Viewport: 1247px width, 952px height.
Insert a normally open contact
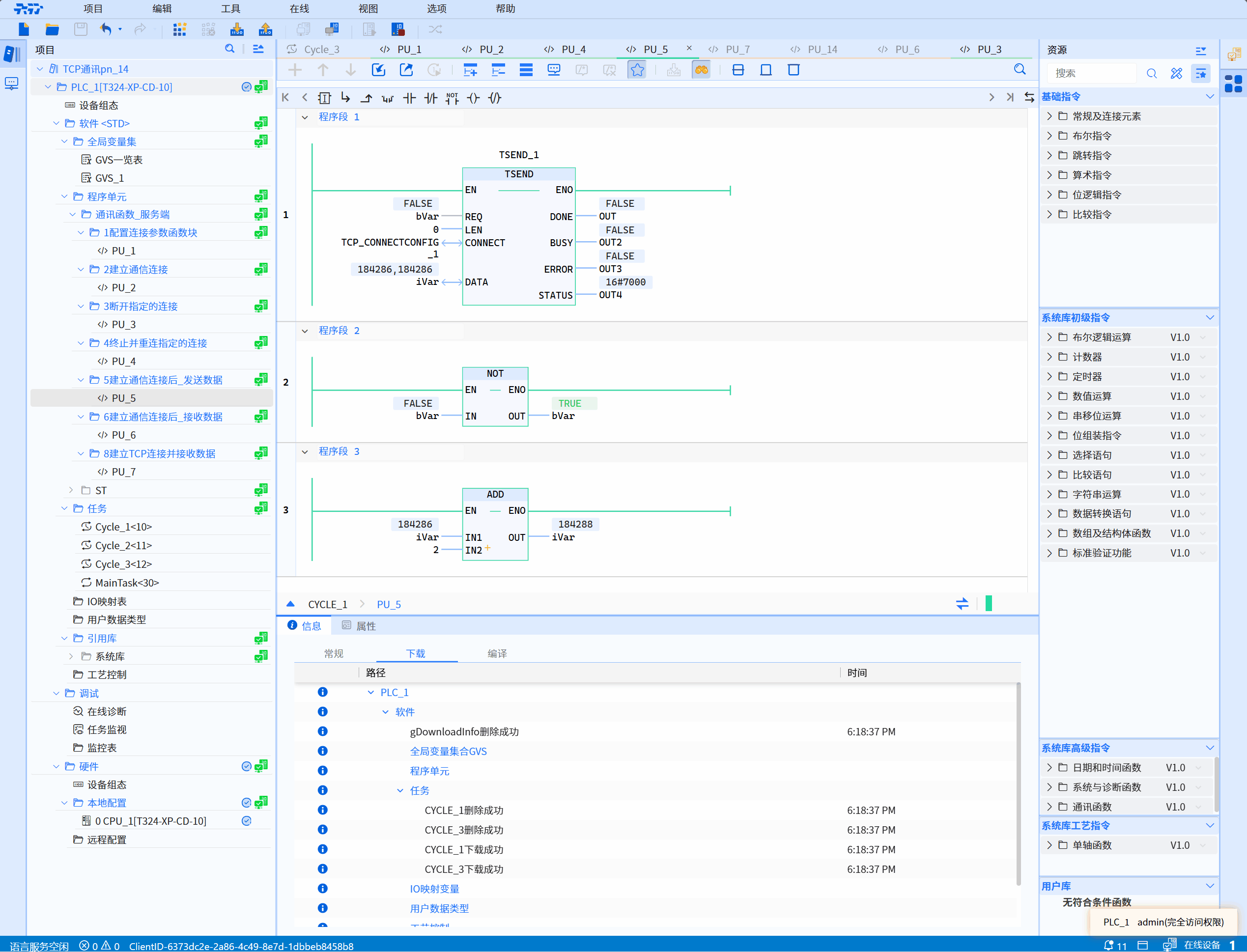(x=409, y=98)
